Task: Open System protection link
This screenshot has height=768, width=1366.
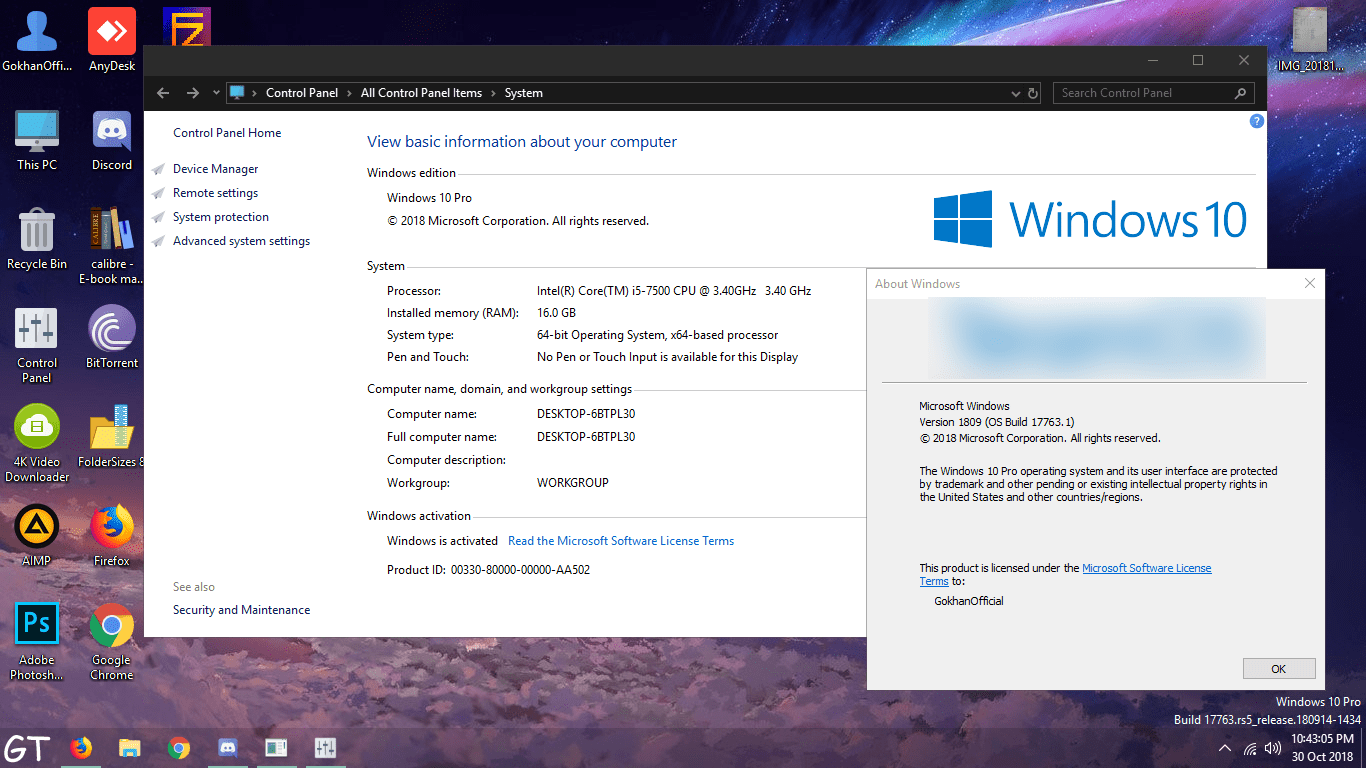Action: coord(221,217)
